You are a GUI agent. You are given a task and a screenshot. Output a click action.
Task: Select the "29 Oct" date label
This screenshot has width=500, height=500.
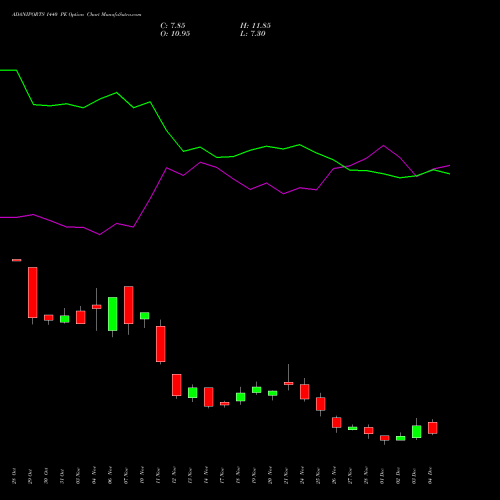tap(30, 476)
